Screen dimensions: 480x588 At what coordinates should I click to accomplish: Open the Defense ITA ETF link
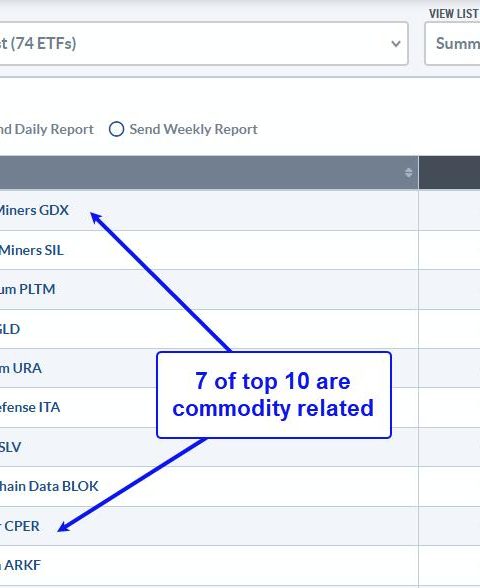[x=30, y=407]
